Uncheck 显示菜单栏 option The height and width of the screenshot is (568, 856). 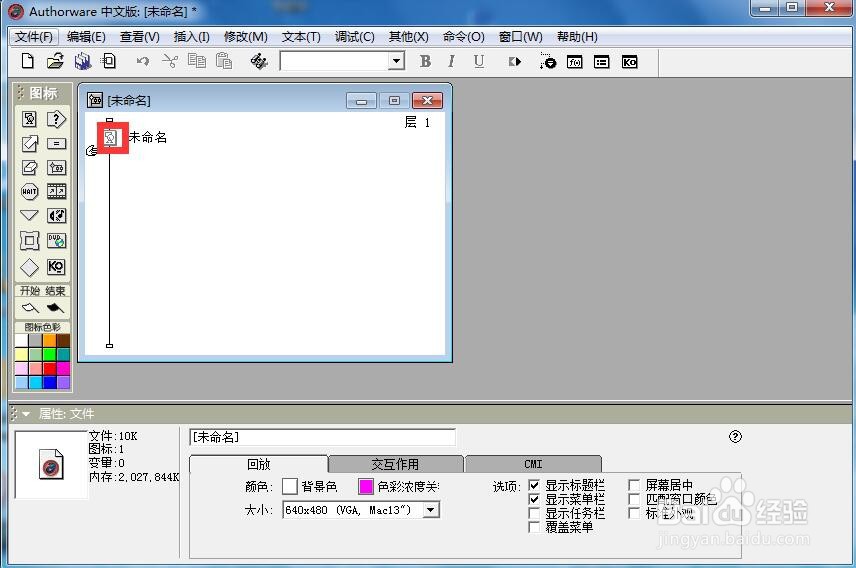pyautogui.click(x=534, y=499)
